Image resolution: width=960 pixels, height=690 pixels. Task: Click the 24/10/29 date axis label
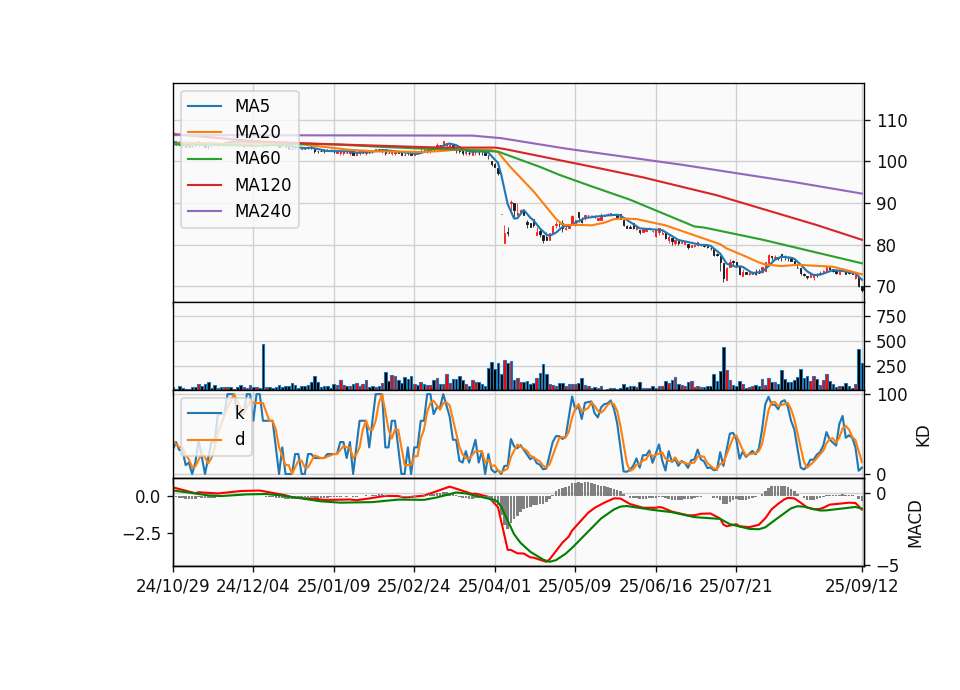click(x=173, y=587)
